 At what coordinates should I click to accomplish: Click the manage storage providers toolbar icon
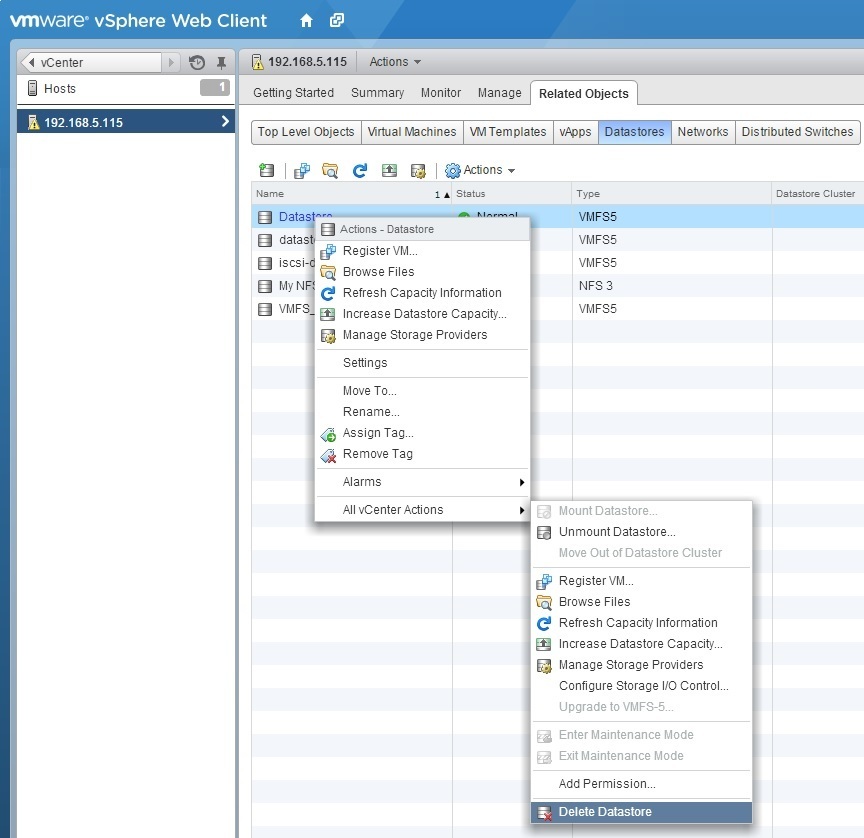(418, 171)
